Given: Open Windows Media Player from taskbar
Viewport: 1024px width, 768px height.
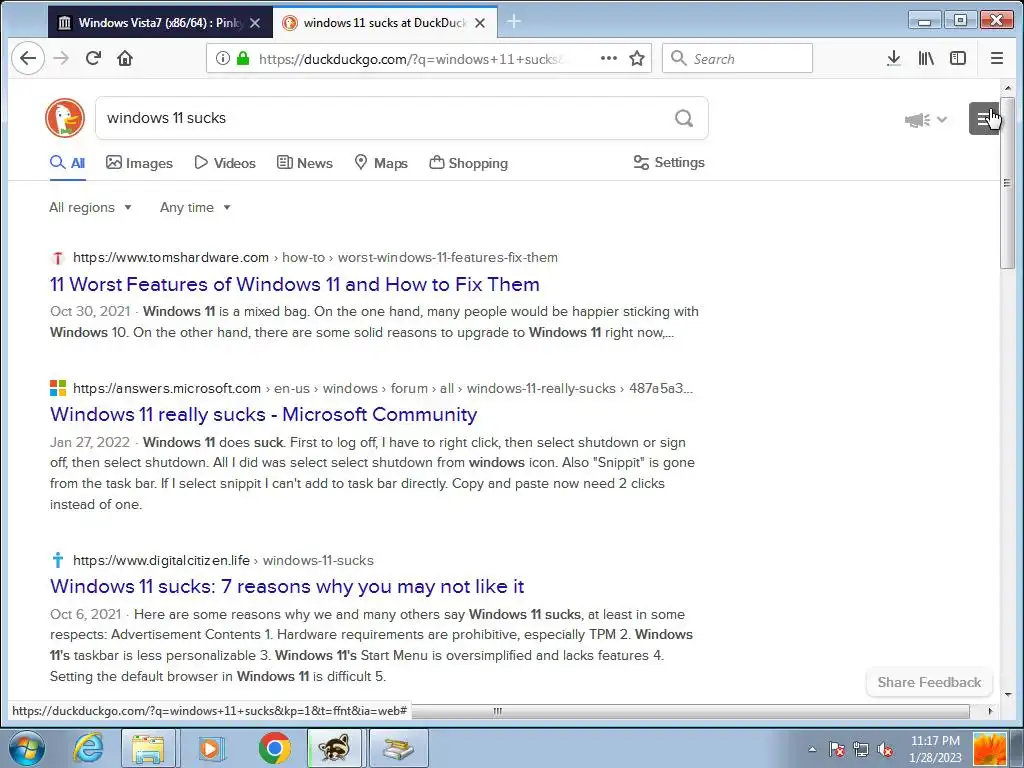Looking at the screenshot, I should click(x=210, y=748).
